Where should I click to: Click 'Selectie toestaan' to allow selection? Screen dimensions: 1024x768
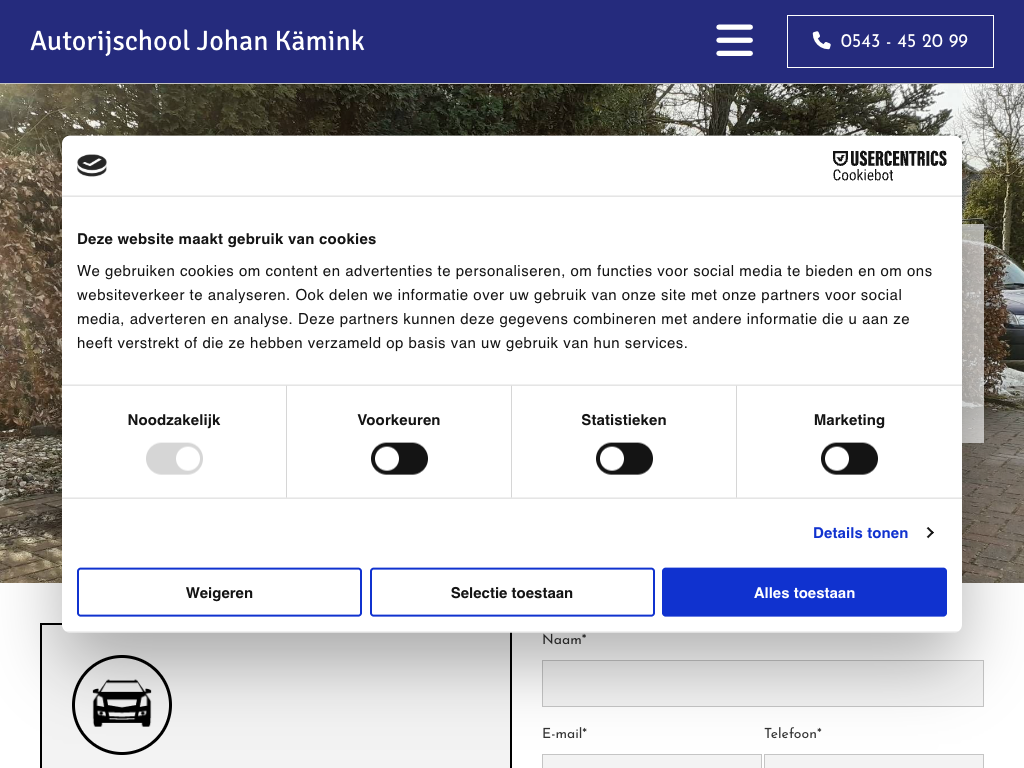(x=512, y=593)
